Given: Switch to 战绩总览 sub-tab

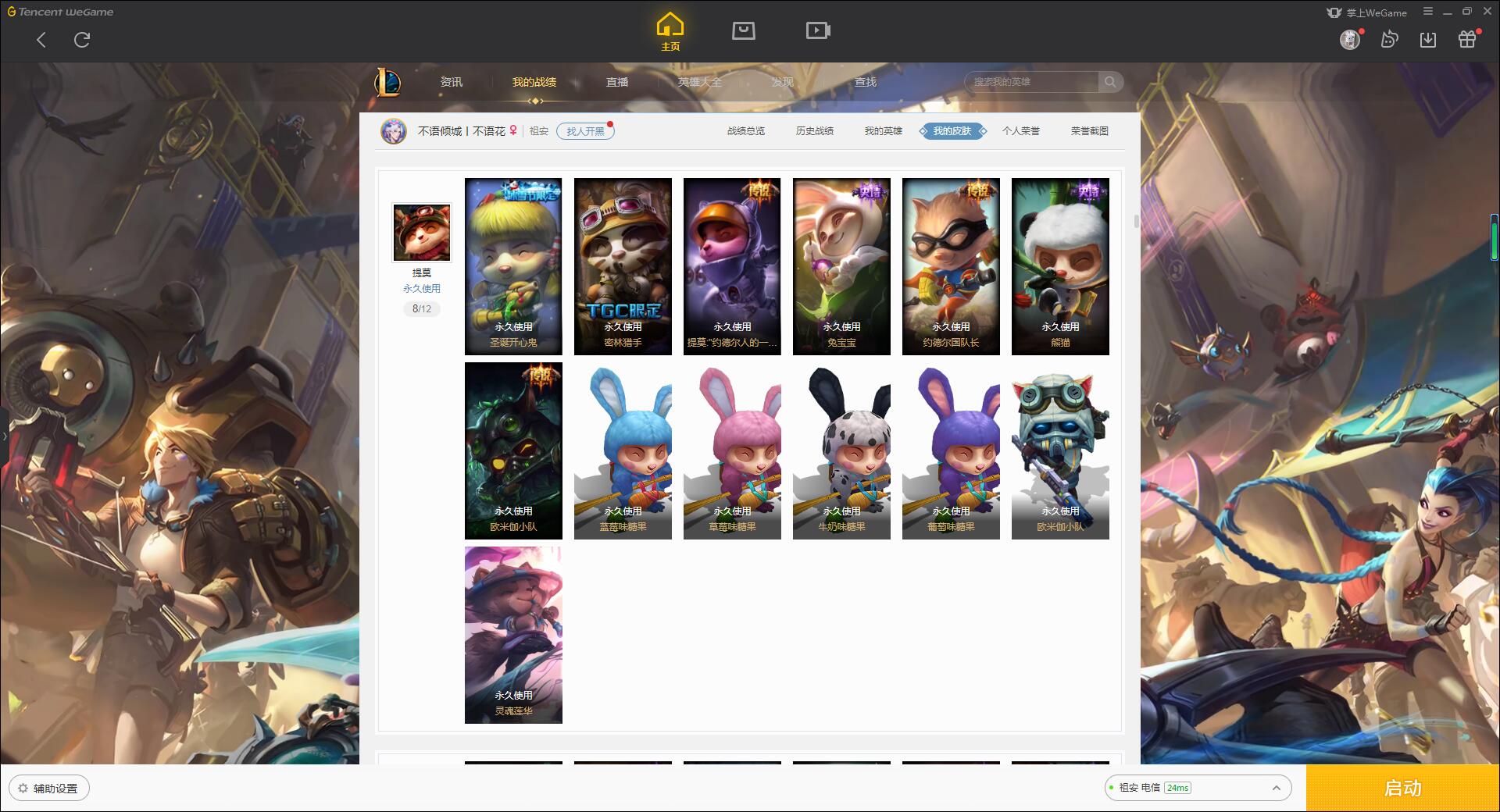Looking at the screenshot, I should click(746, 131).
